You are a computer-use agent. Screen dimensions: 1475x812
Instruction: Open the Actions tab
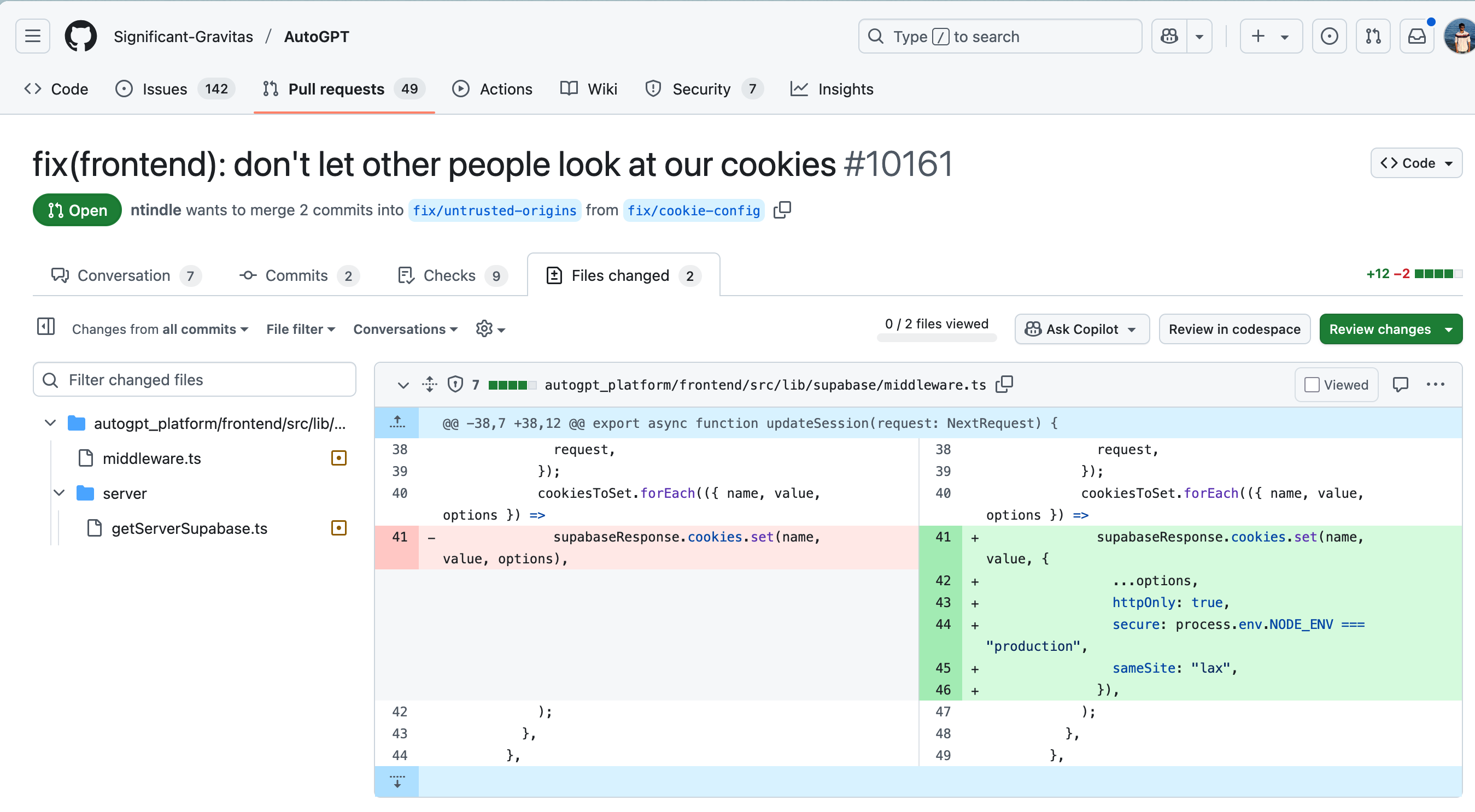493,89
